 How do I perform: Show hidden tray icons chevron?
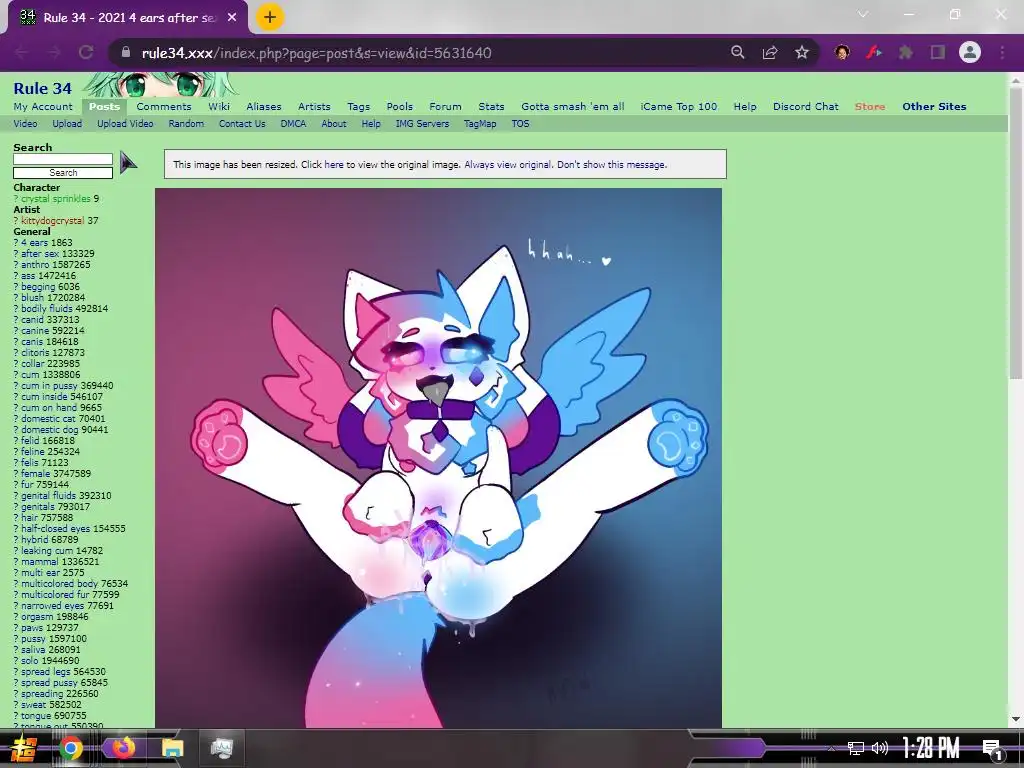[x=831, y=749]
